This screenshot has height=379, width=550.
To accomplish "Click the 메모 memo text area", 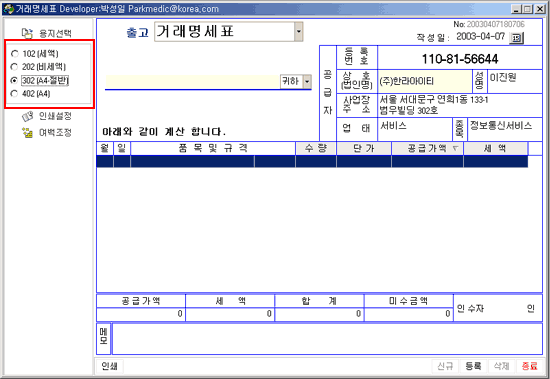I will tap(327, 339).
